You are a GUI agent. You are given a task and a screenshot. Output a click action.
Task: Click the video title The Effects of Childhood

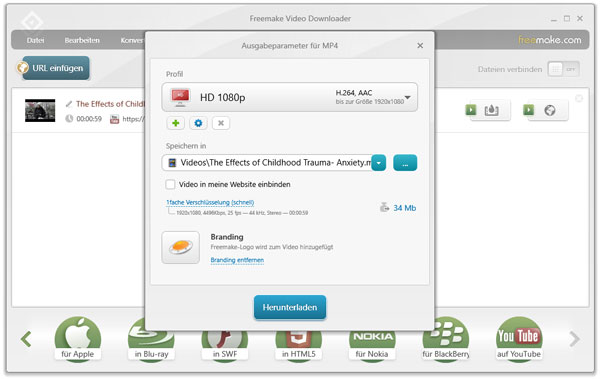[110, 104]
